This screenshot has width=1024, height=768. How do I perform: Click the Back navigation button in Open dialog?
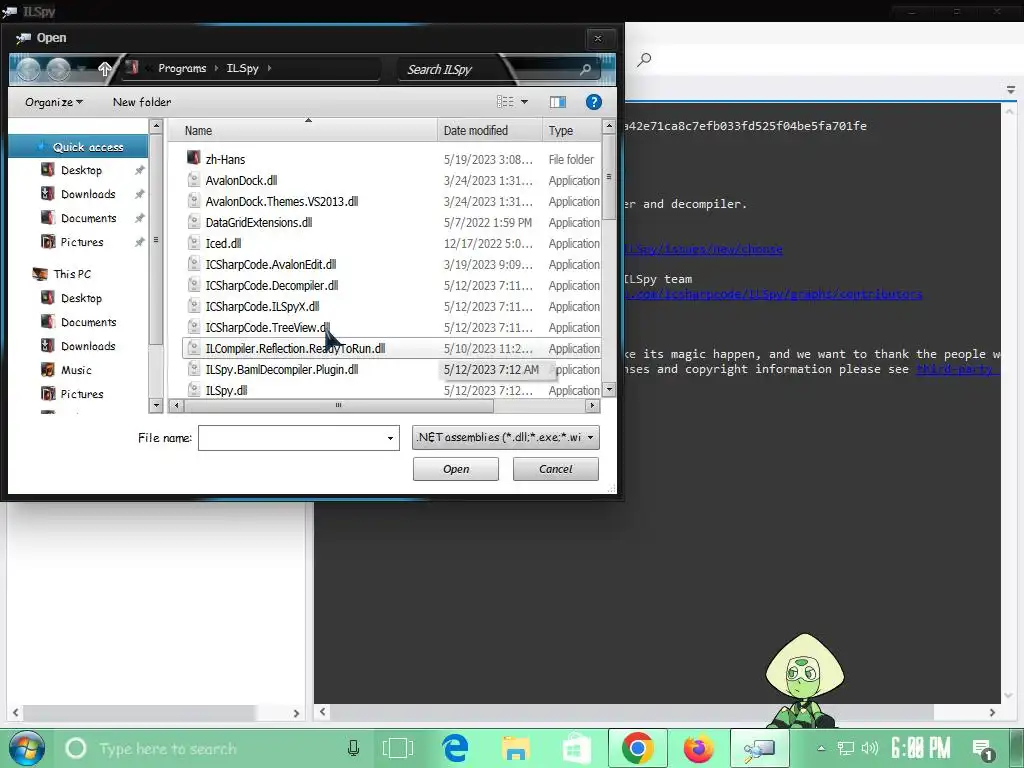coord(29,69)
